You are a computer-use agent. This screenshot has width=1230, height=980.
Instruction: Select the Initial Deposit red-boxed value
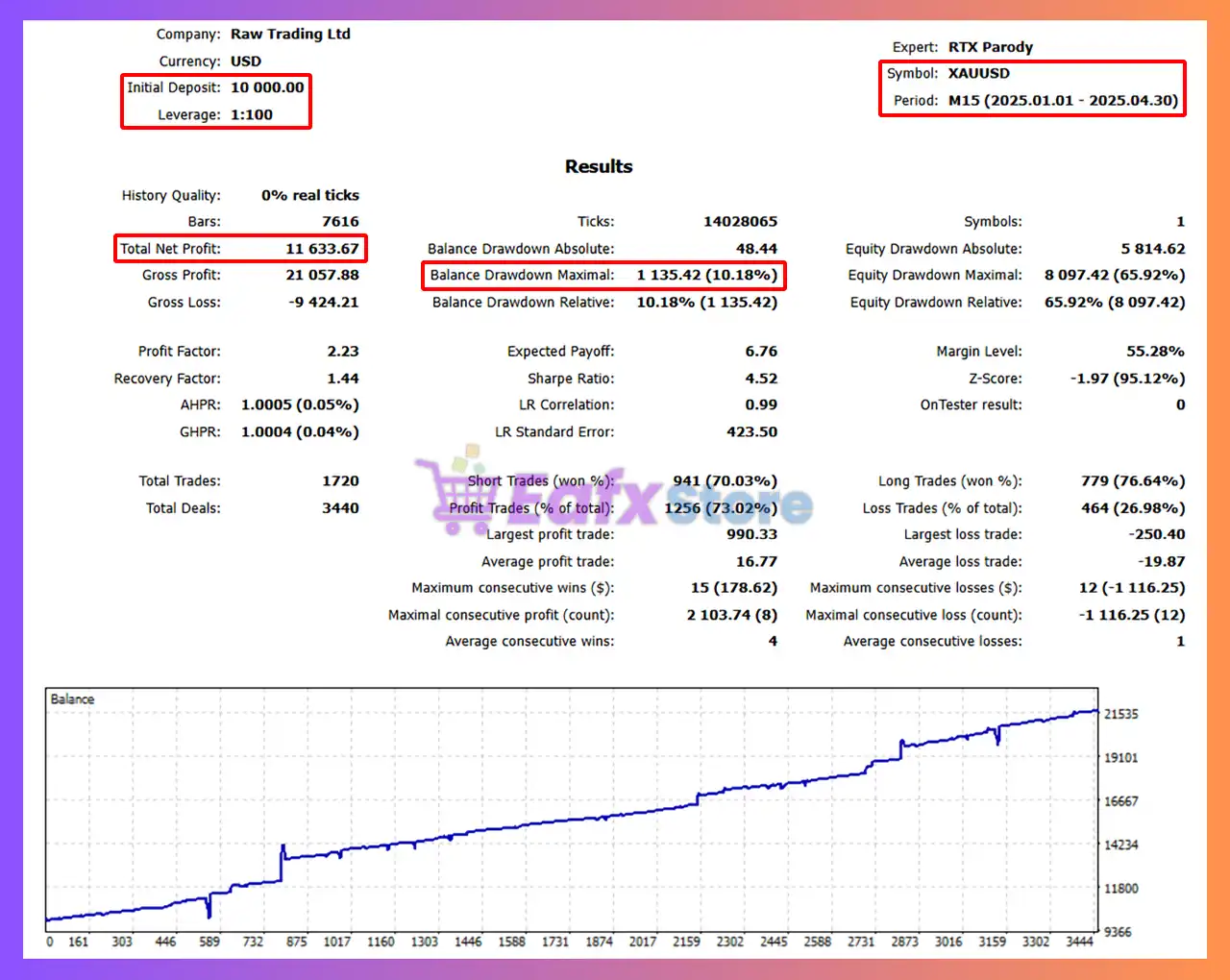[267, 87]
